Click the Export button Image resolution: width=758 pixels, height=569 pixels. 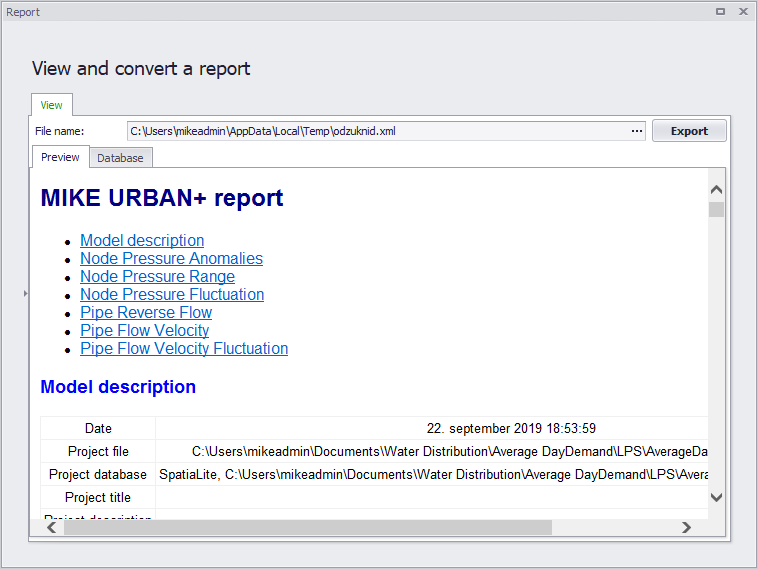pos(689,131)
